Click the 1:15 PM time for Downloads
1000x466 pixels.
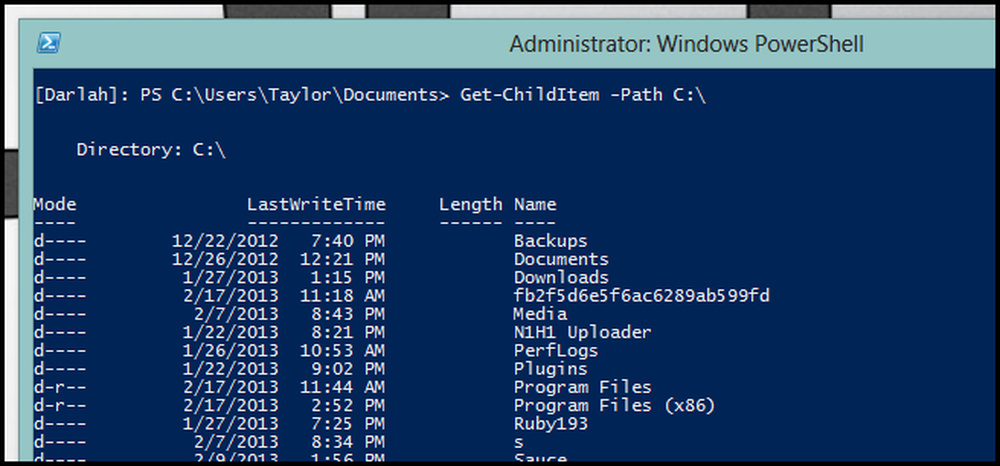click(348, 278)
